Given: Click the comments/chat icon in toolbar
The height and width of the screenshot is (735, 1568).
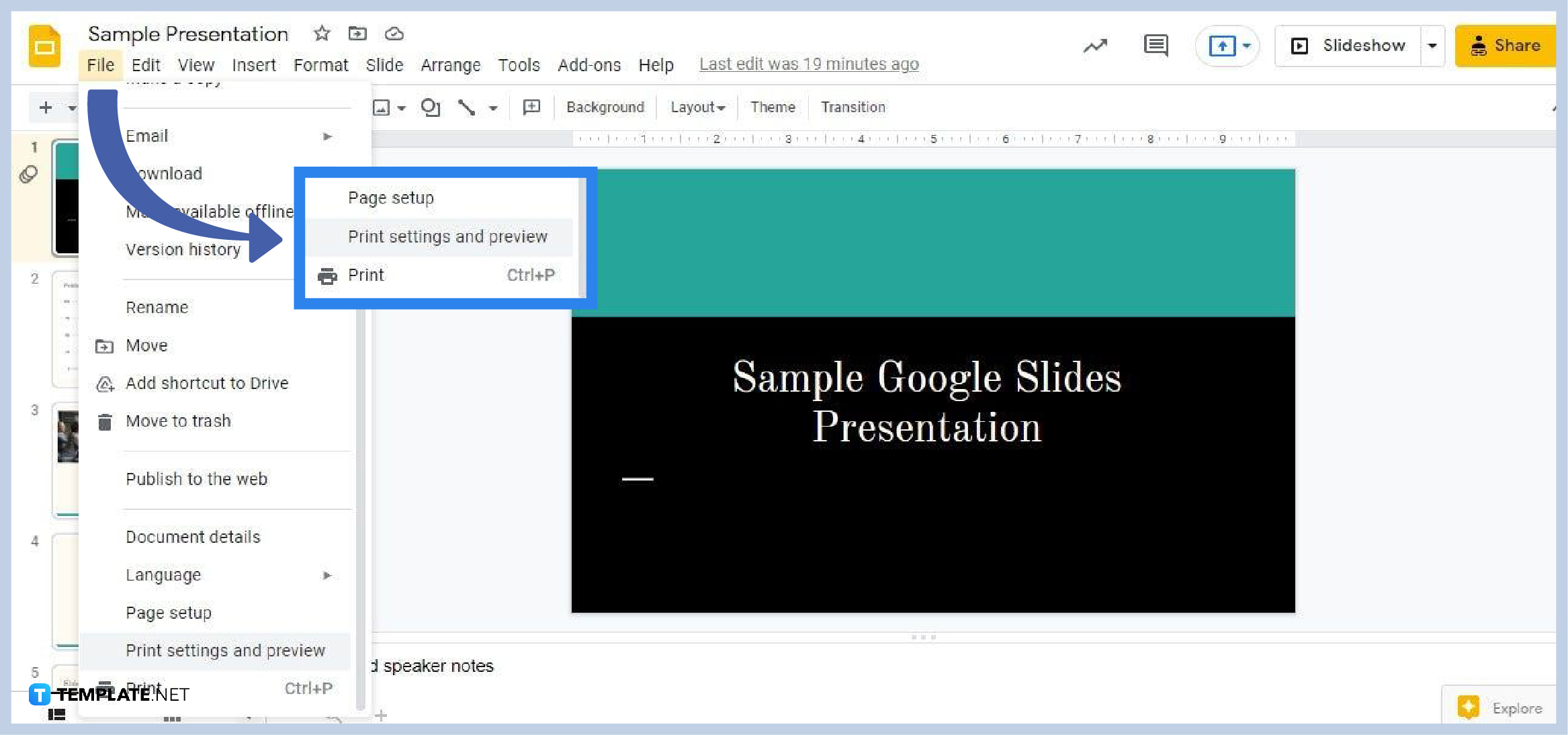Looking at the screenshot, I should click(1158, 45).
